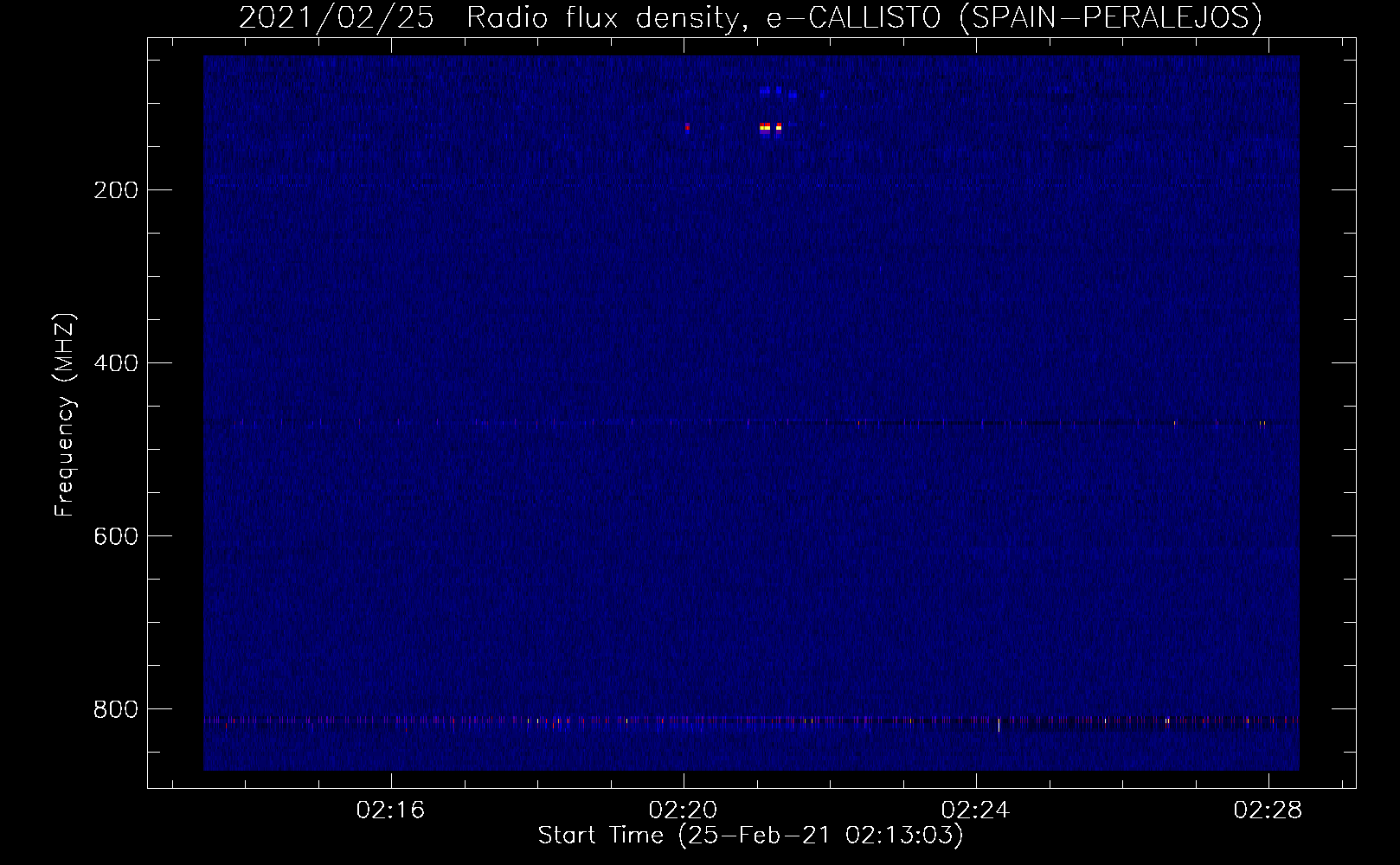Click the faint horizontal line near 195 MHz
The height and width of the screenshot is (865, 1400).
point(751,184)
